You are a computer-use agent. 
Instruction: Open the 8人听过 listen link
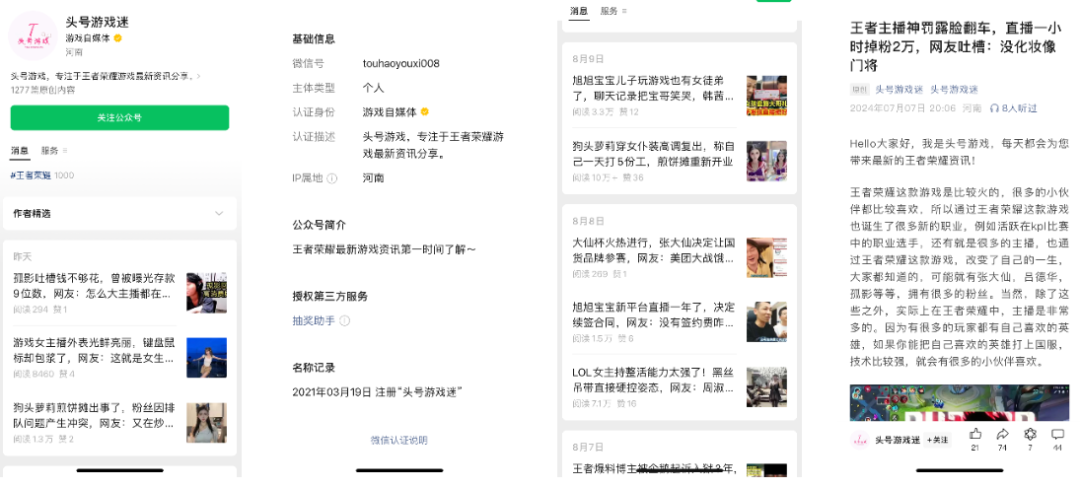[1019, 108]
